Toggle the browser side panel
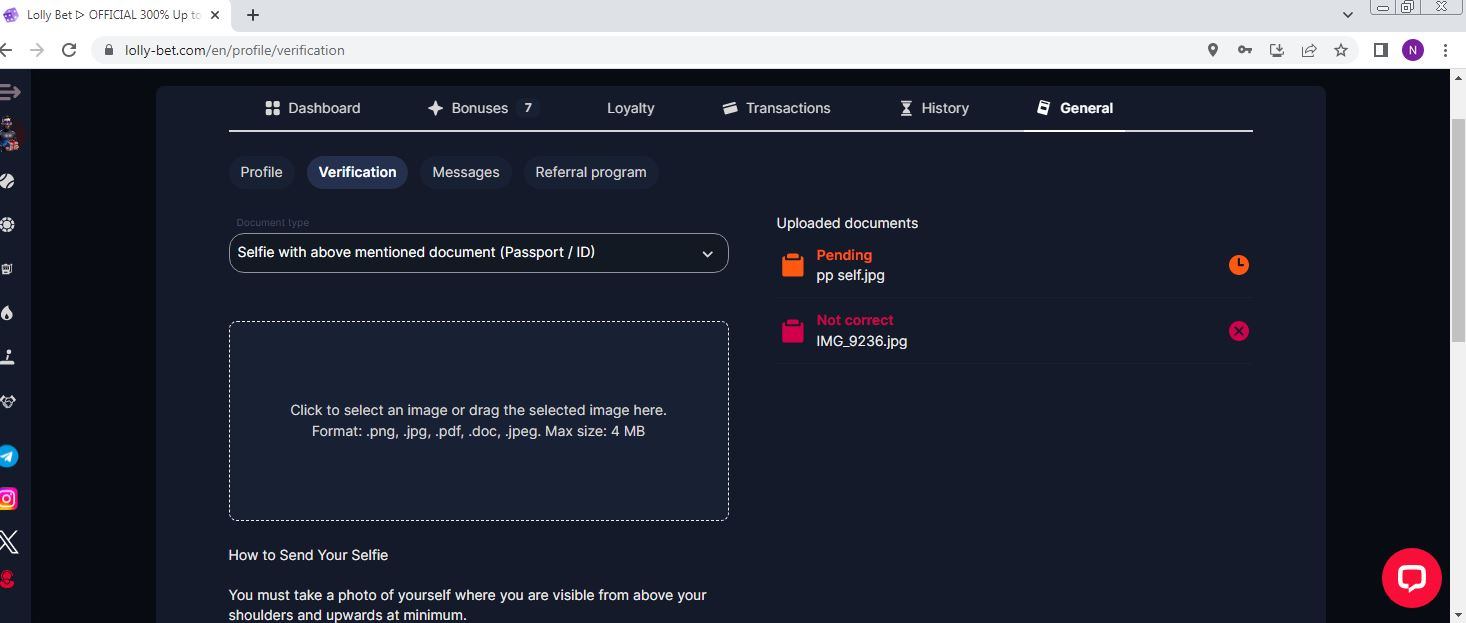This screenshot has height=623, width=1466. click(1380, 50)
